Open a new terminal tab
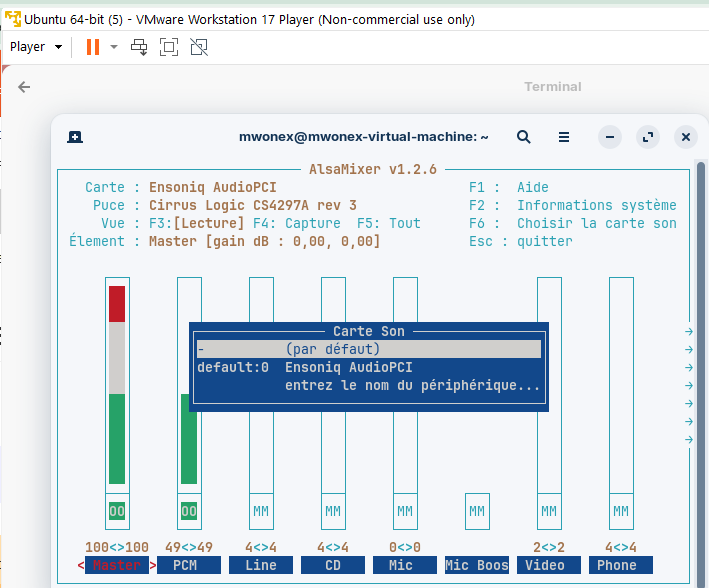Image resolution: width=709 pixels, height=588 pixels. click(75, 137)
